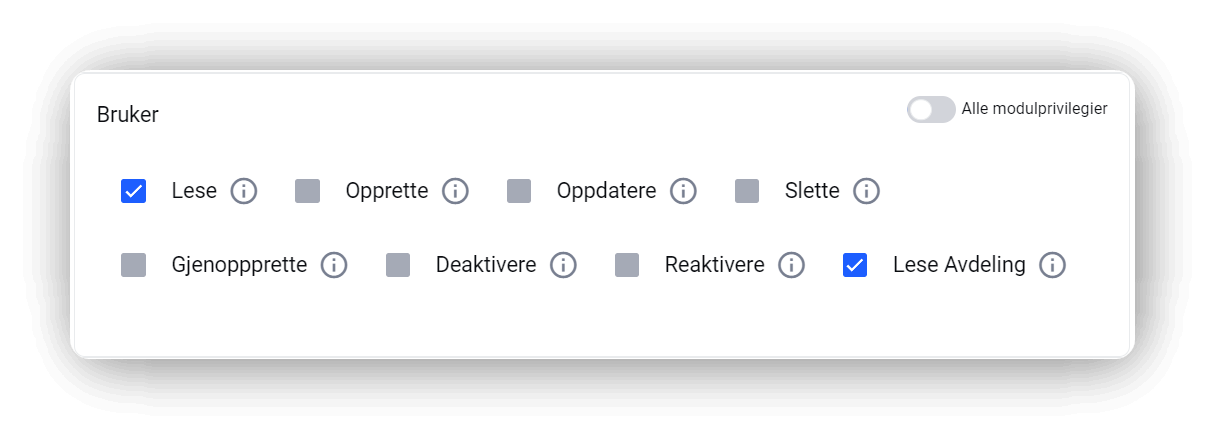The height and width of the screenshot is (434, 1210).
Task: Show info for Slette privilege
Action: [x=866, y=191]
